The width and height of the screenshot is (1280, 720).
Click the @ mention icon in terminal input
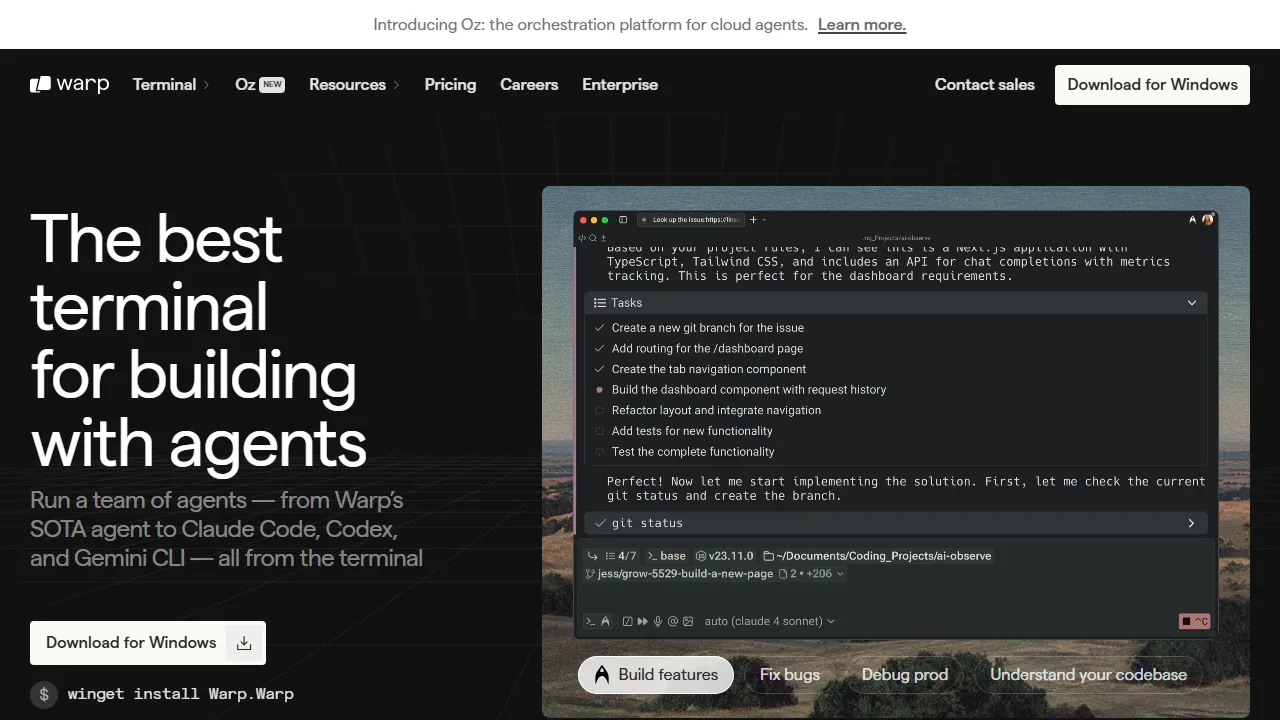tap(673, 621)
